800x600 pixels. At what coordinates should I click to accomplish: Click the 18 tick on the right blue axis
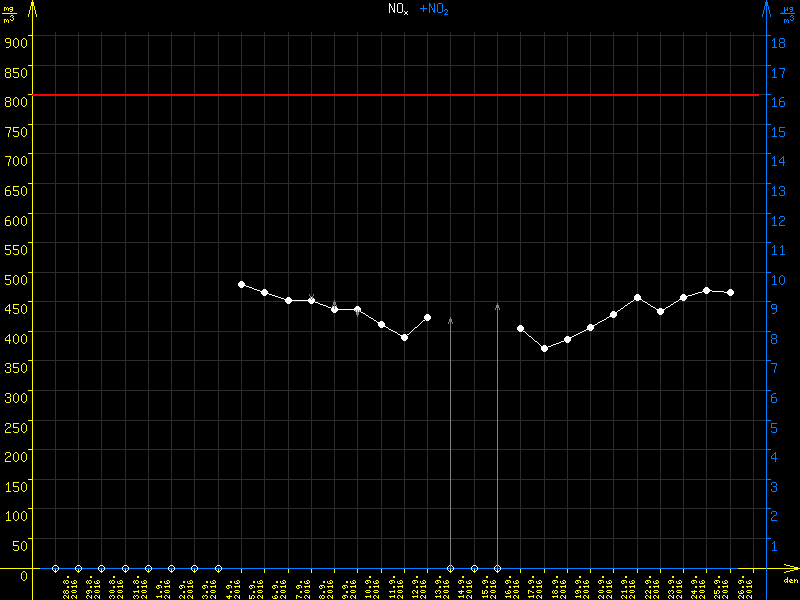(x=778, y=42)
